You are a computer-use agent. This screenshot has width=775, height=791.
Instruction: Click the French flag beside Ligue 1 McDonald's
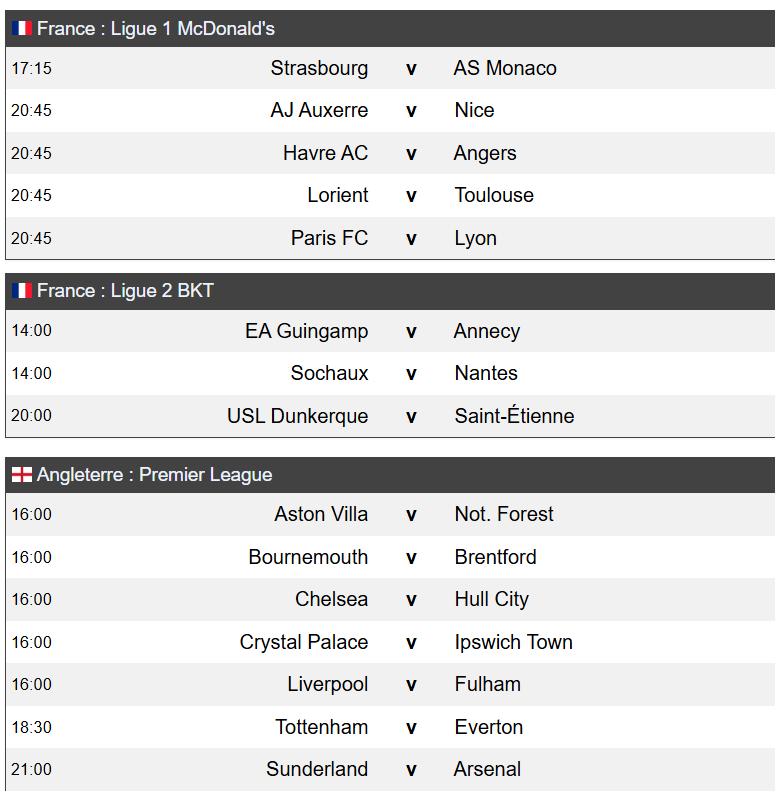pos(22,28)
